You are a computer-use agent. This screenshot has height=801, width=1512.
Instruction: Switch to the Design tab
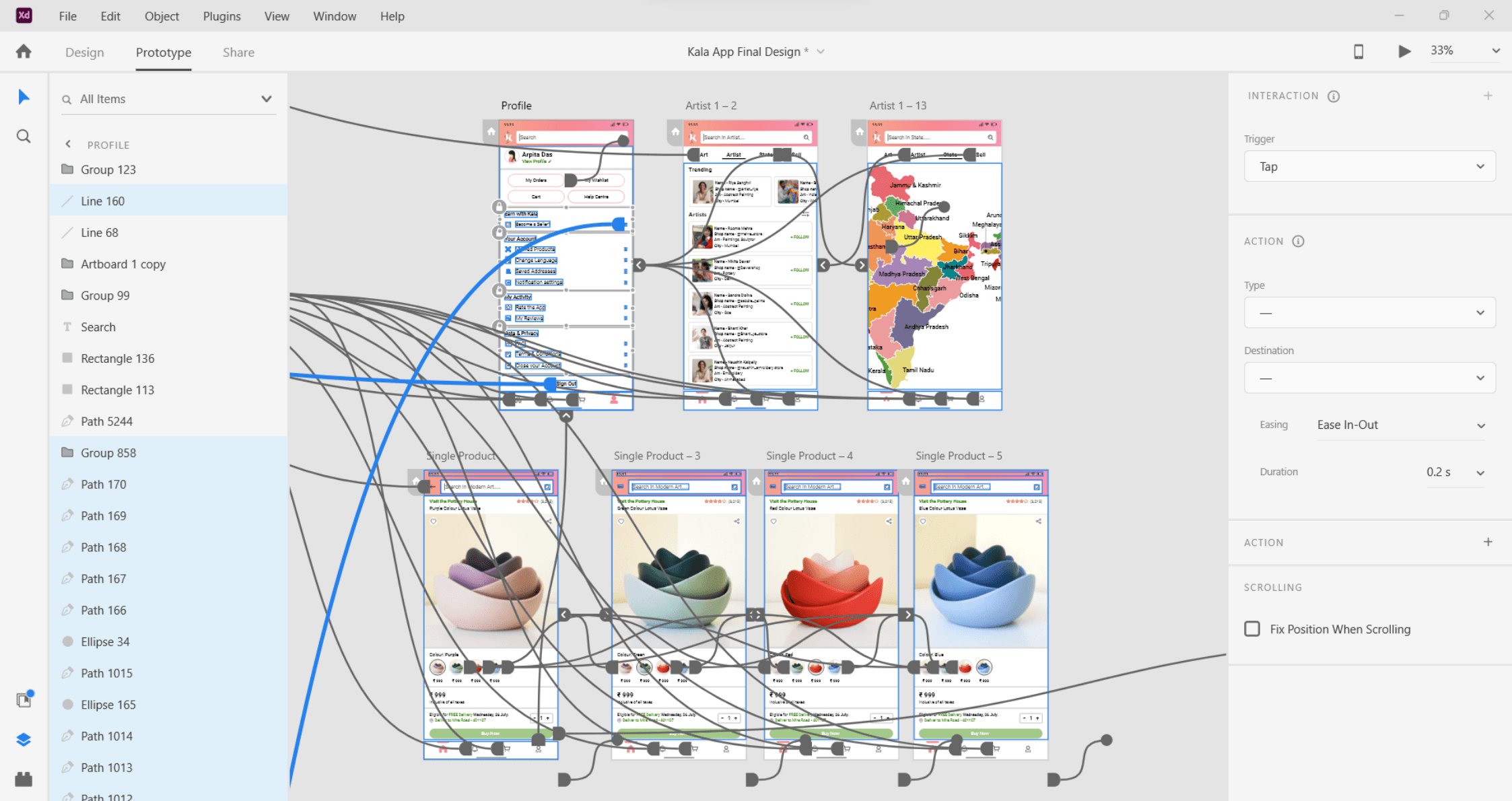(x=85, y=53)
